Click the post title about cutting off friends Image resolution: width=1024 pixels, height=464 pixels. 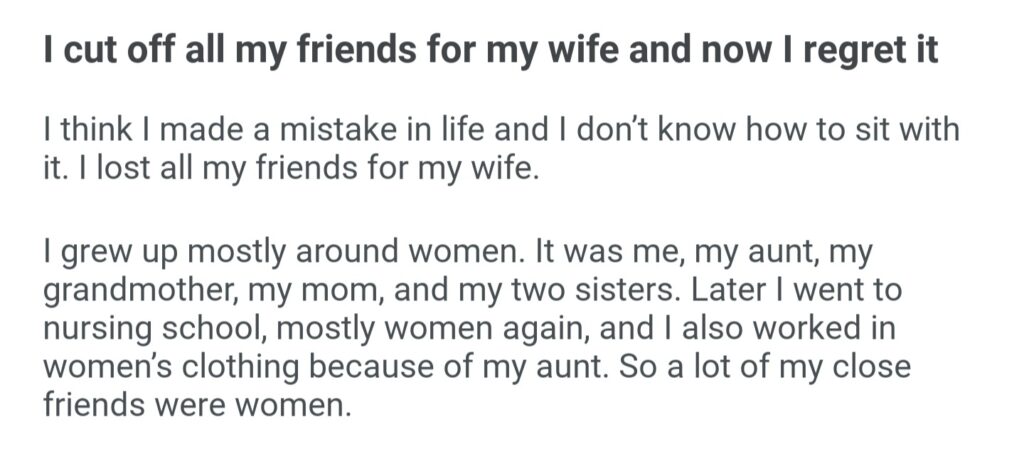[x=490, y=51]
